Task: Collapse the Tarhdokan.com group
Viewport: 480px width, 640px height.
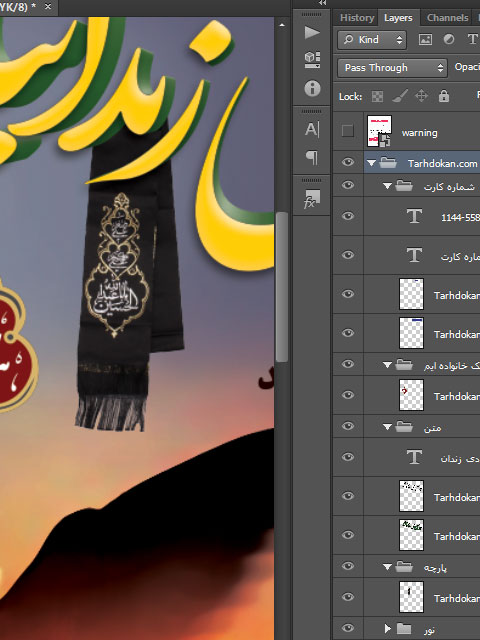Action: point(371,163)
